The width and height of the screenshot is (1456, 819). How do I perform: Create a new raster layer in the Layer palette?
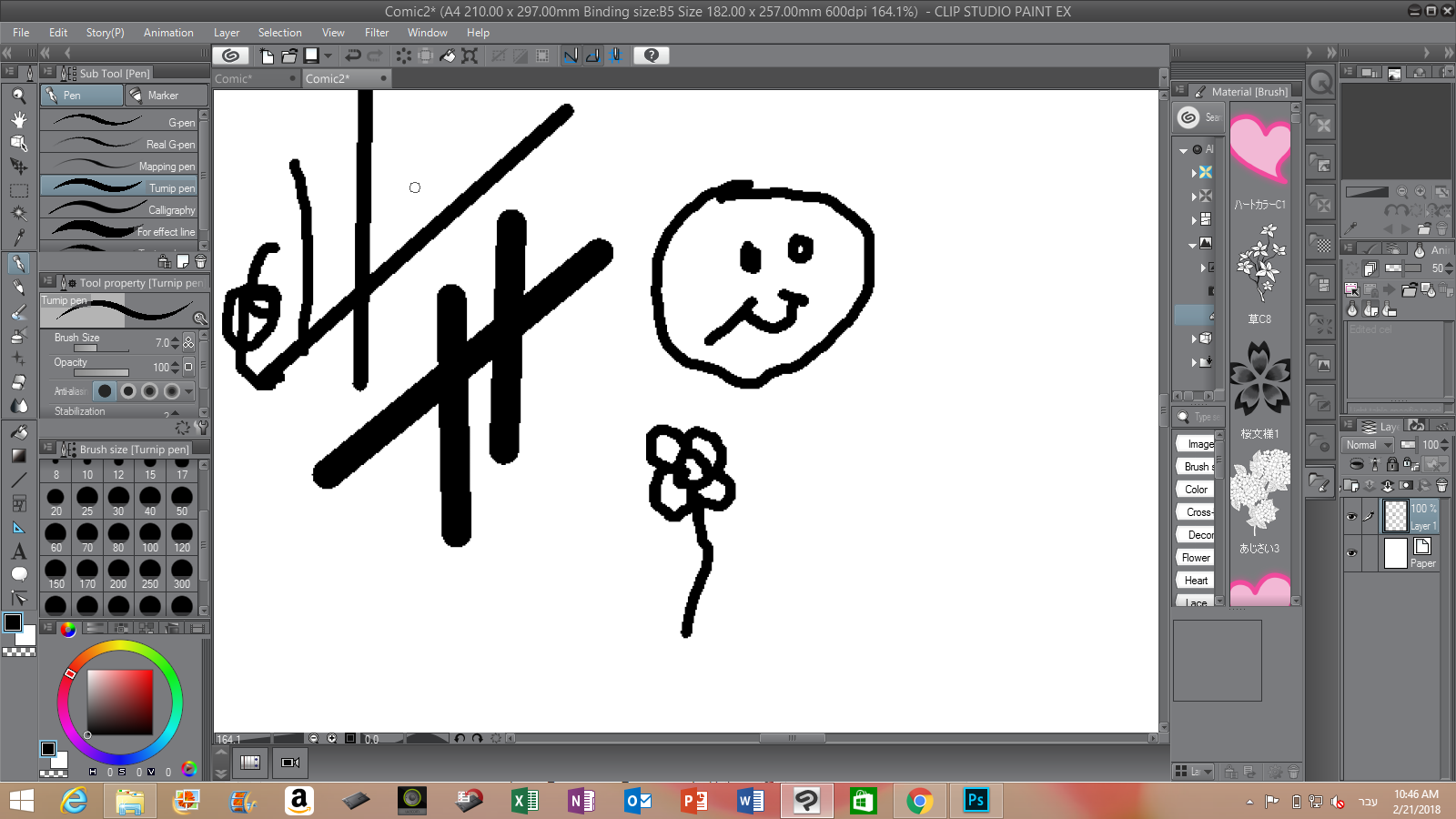[x=1350, y=485]
